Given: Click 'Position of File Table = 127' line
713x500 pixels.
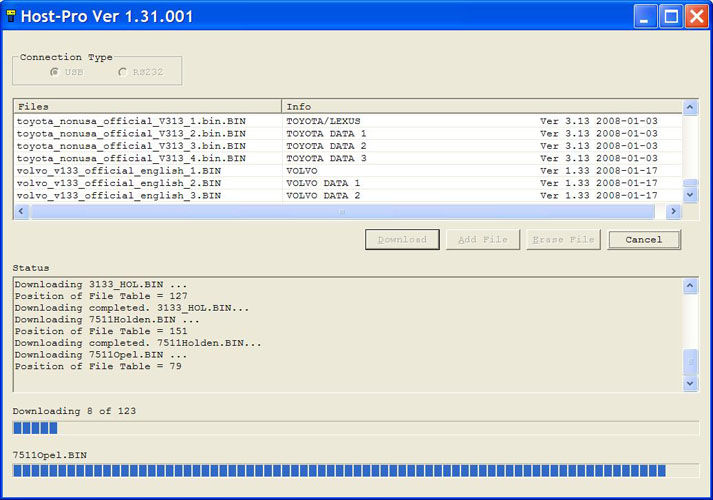Looking at the screenshot, I should point(101,296).
